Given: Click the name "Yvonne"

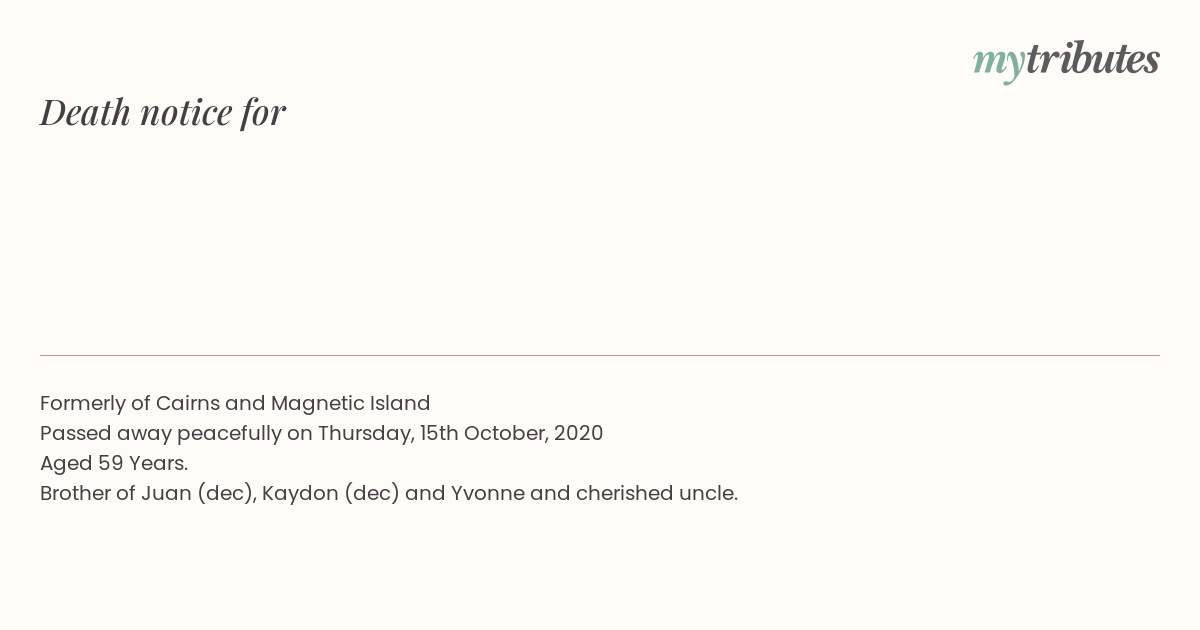Looking at the screenshot, I should click(488, 493).
